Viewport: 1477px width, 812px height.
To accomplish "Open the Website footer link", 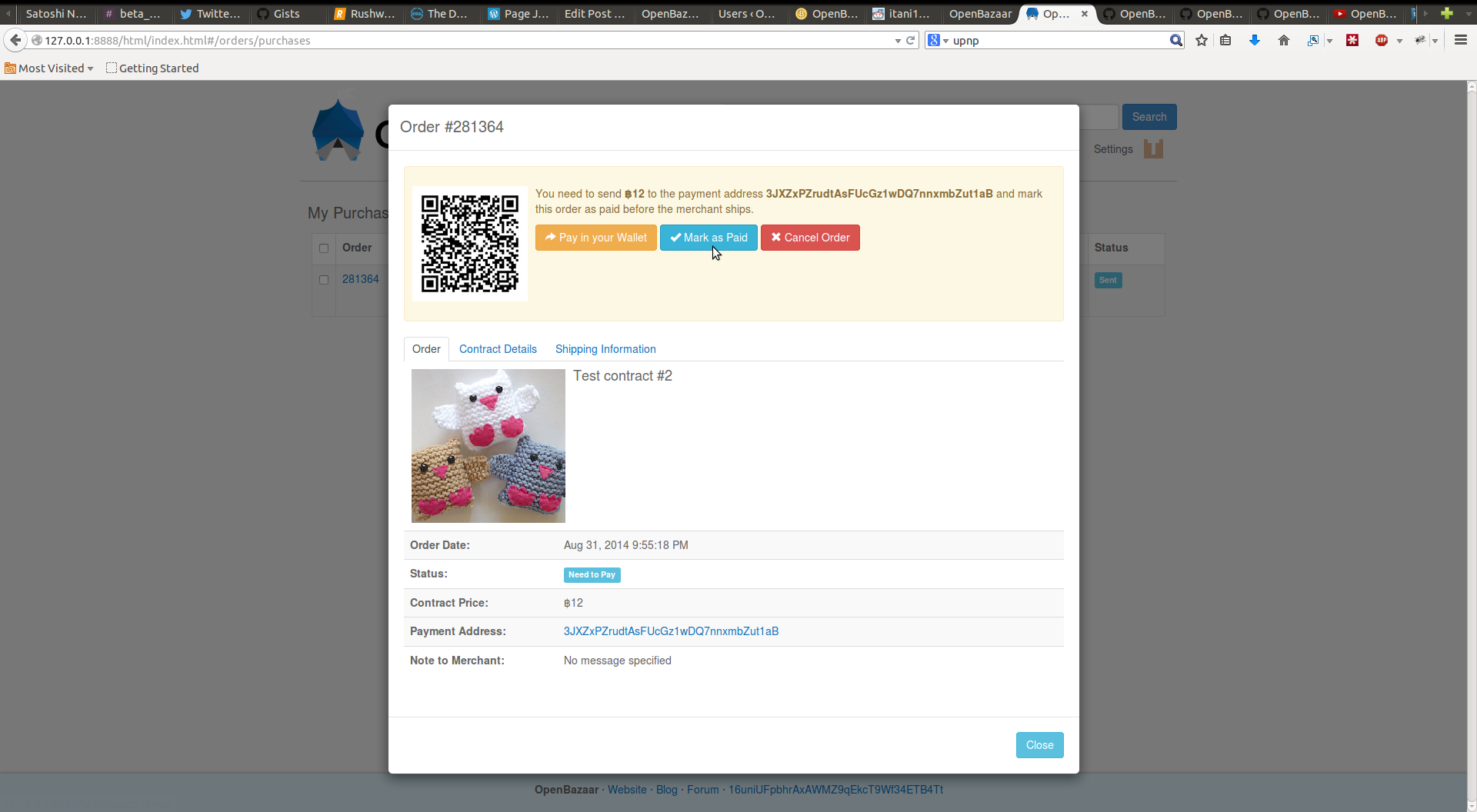I will point(627,790).
